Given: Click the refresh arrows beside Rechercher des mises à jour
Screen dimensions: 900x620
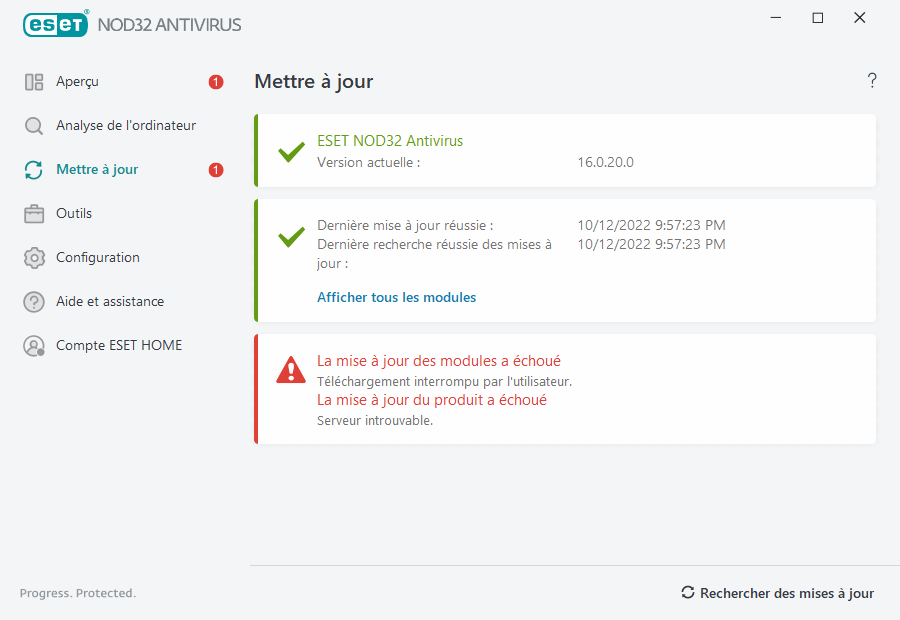Looking at the screenshot, I should pos(687,592).
